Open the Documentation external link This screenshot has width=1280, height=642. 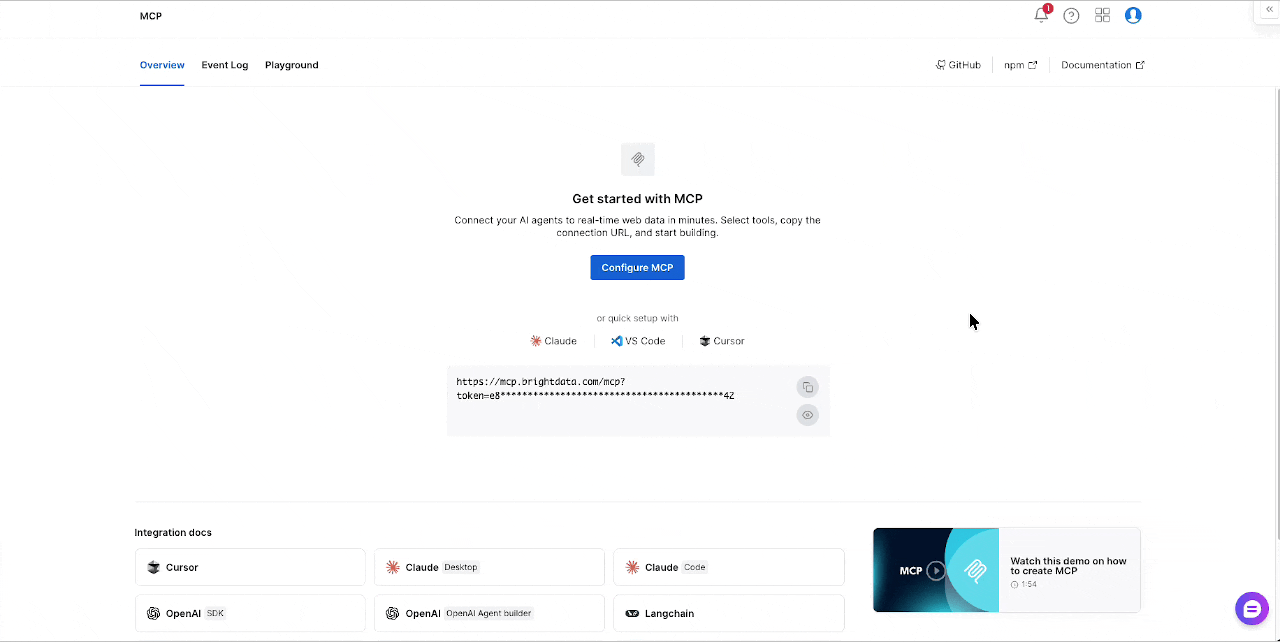click(1103, 65)
